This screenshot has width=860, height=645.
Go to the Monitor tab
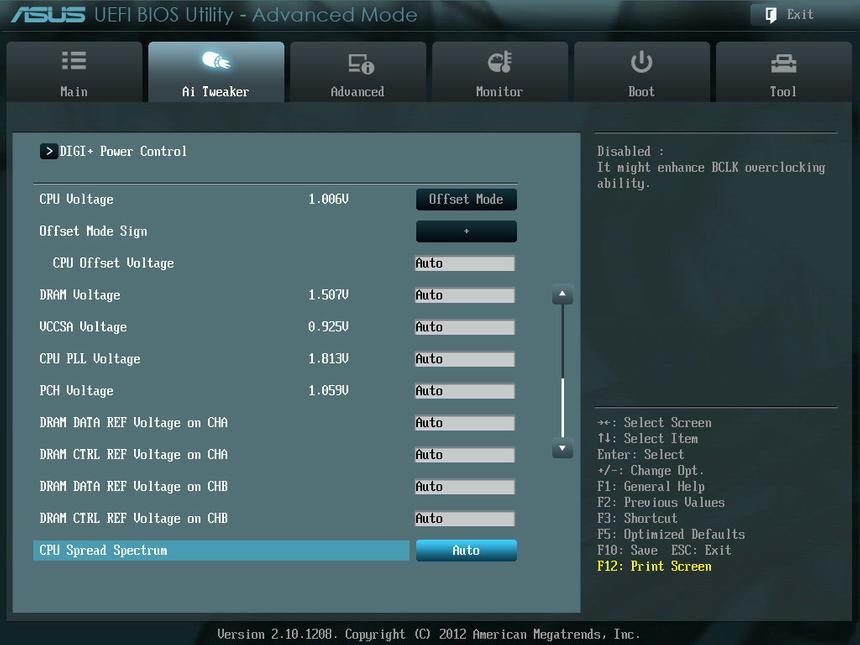(500, 72)
